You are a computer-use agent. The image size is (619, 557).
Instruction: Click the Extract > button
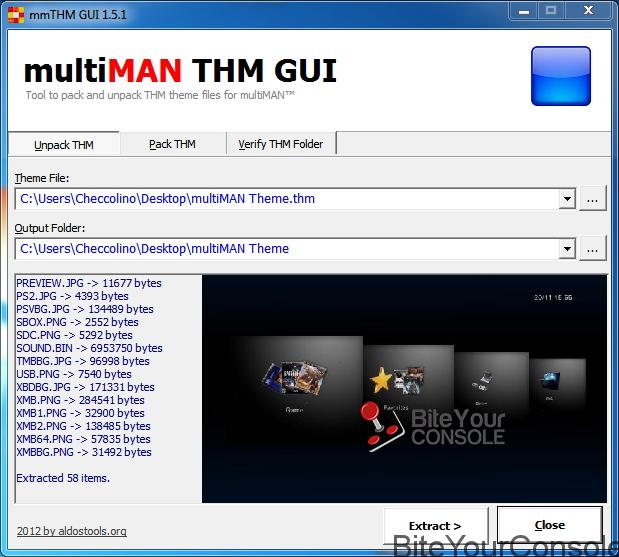tap(435, 526)
